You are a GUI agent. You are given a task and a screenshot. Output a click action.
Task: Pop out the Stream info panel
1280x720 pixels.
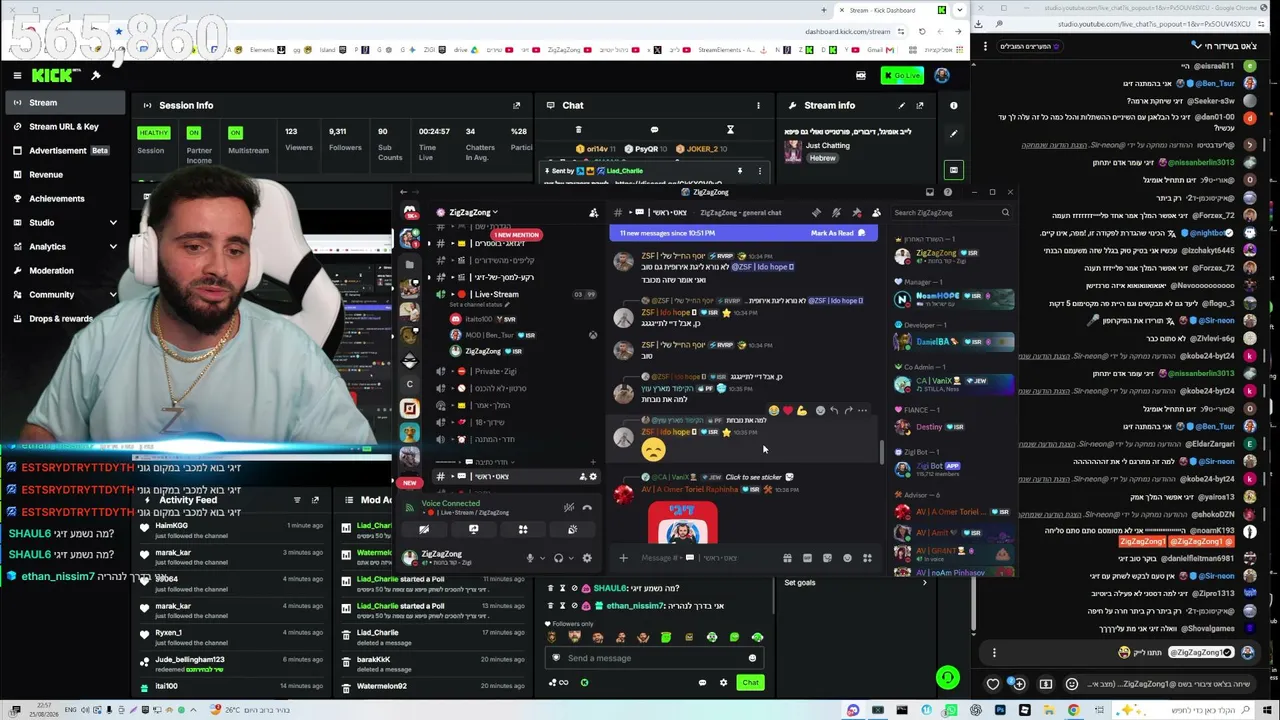click(920, 105)
